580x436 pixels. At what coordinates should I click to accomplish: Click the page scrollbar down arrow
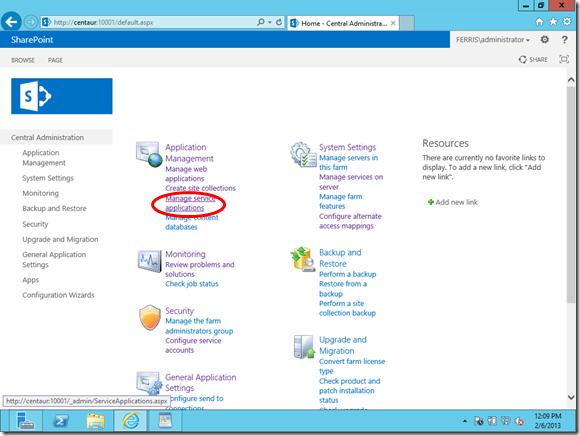tap(571, 398)
